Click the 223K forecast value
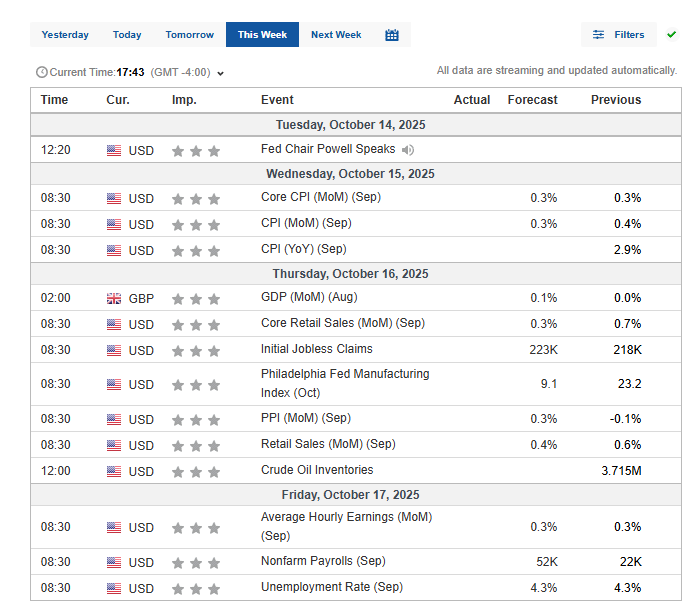 [543, 350]
